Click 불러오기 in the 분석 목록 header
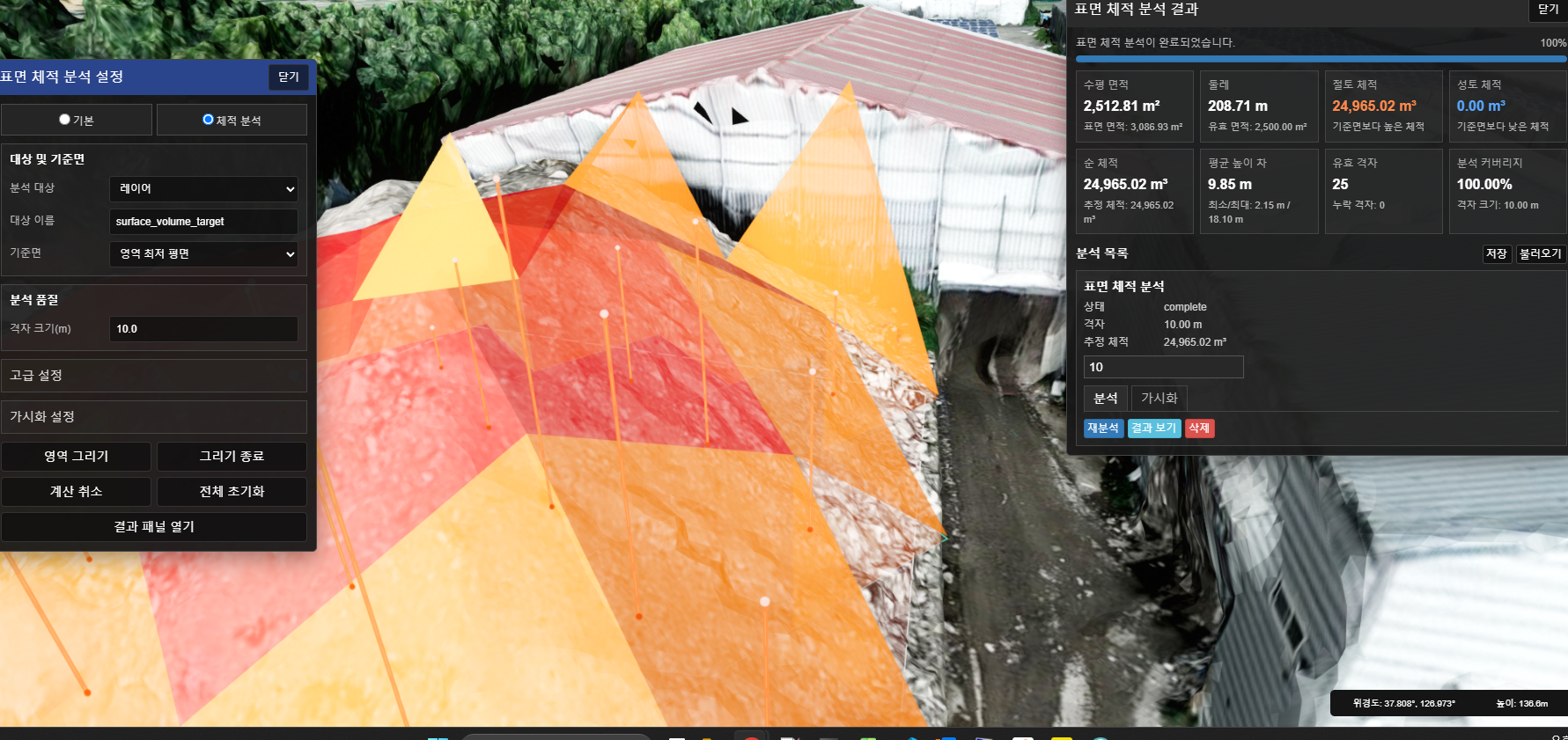Screen dimensions: 1568x740 coord(1540,253)
